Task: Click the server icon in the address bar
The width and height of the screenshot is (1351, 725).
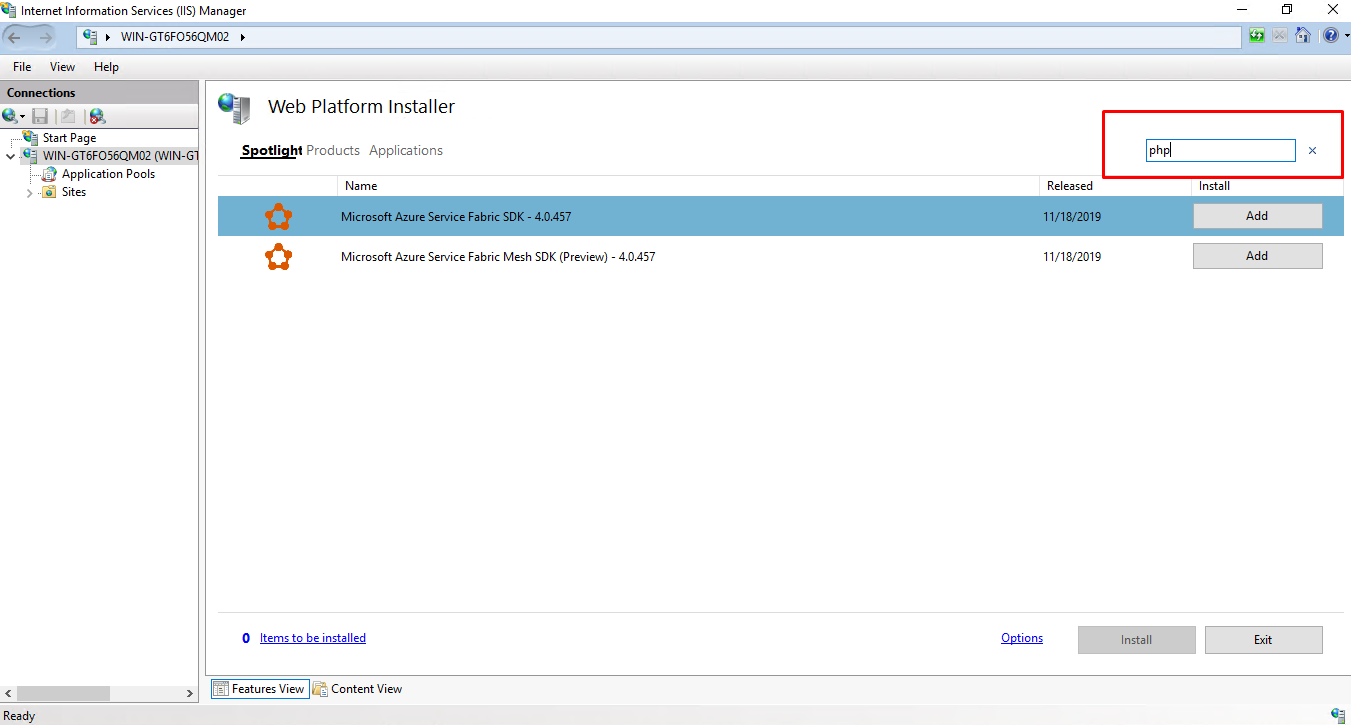Action: [x=90, y=37]
